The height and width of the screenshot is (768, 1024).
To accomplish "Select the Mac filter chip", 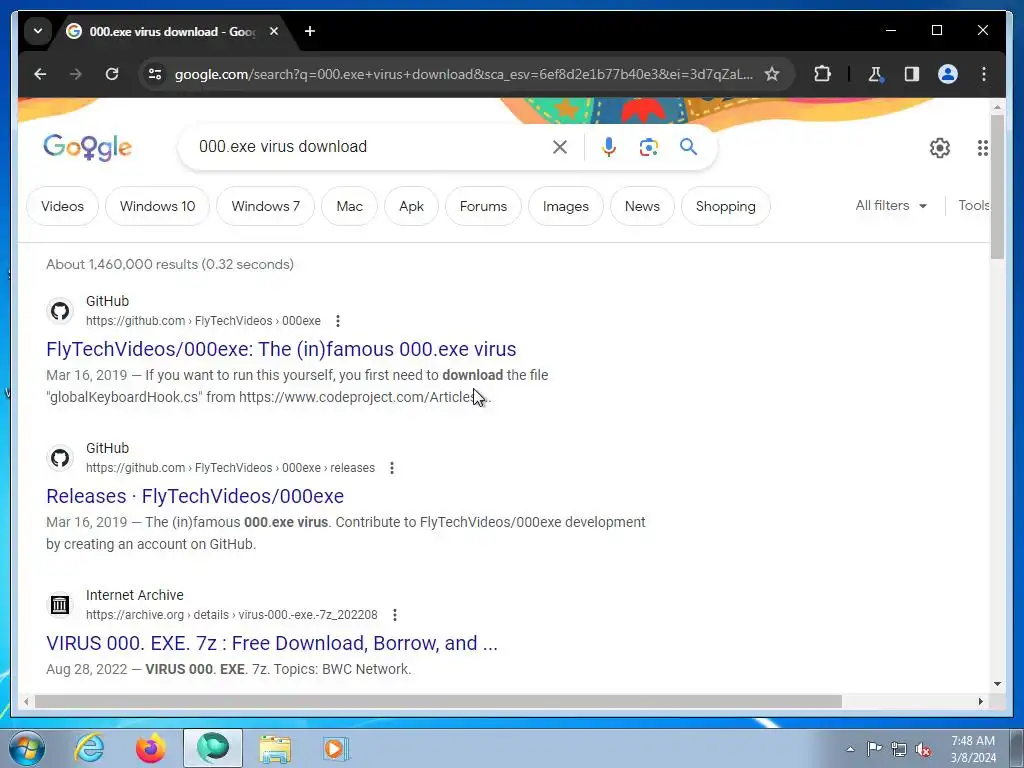I will point(349,206).
